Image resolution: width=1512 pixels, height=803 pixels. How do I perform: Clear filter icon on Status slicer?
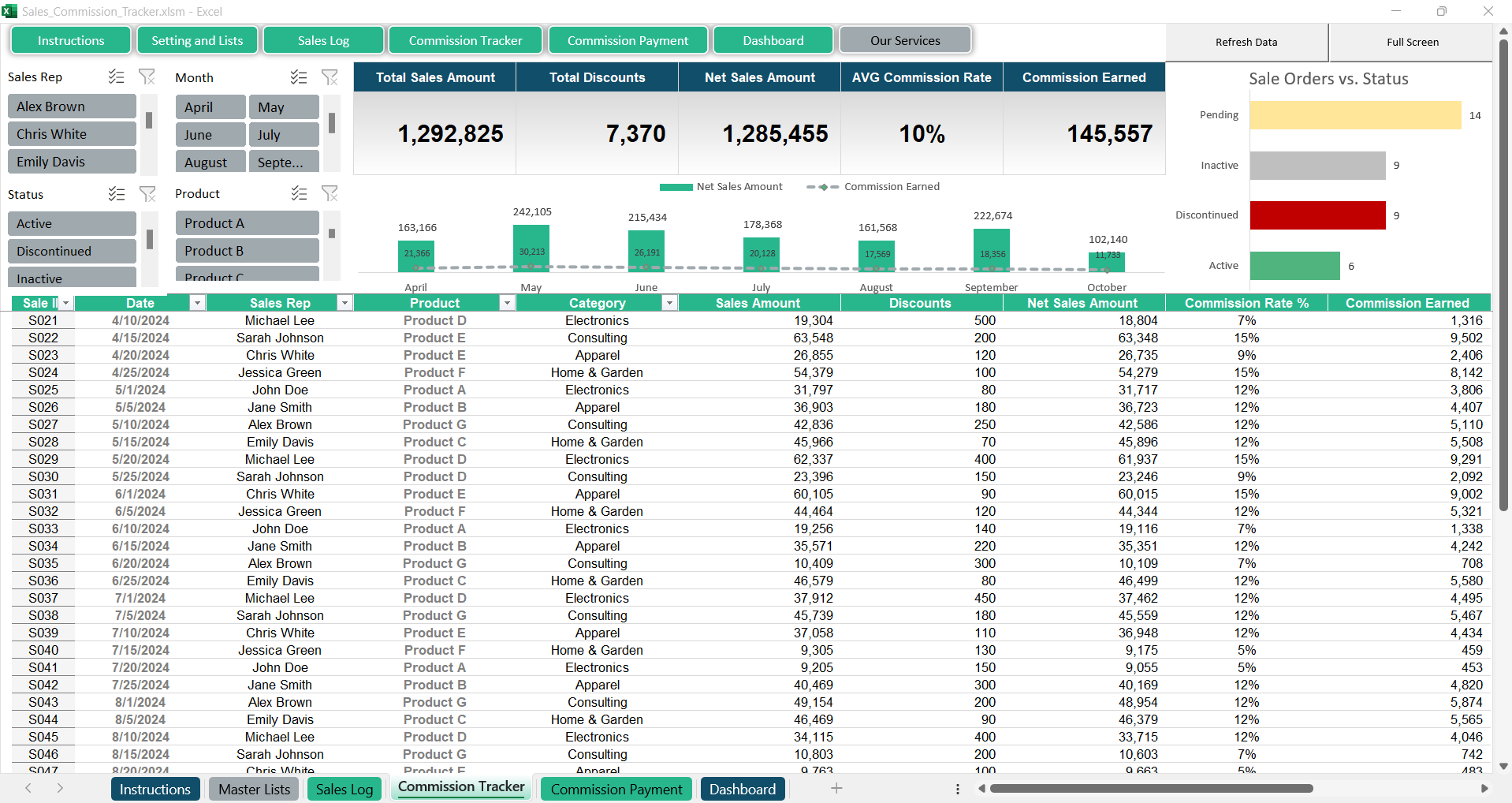147,194
